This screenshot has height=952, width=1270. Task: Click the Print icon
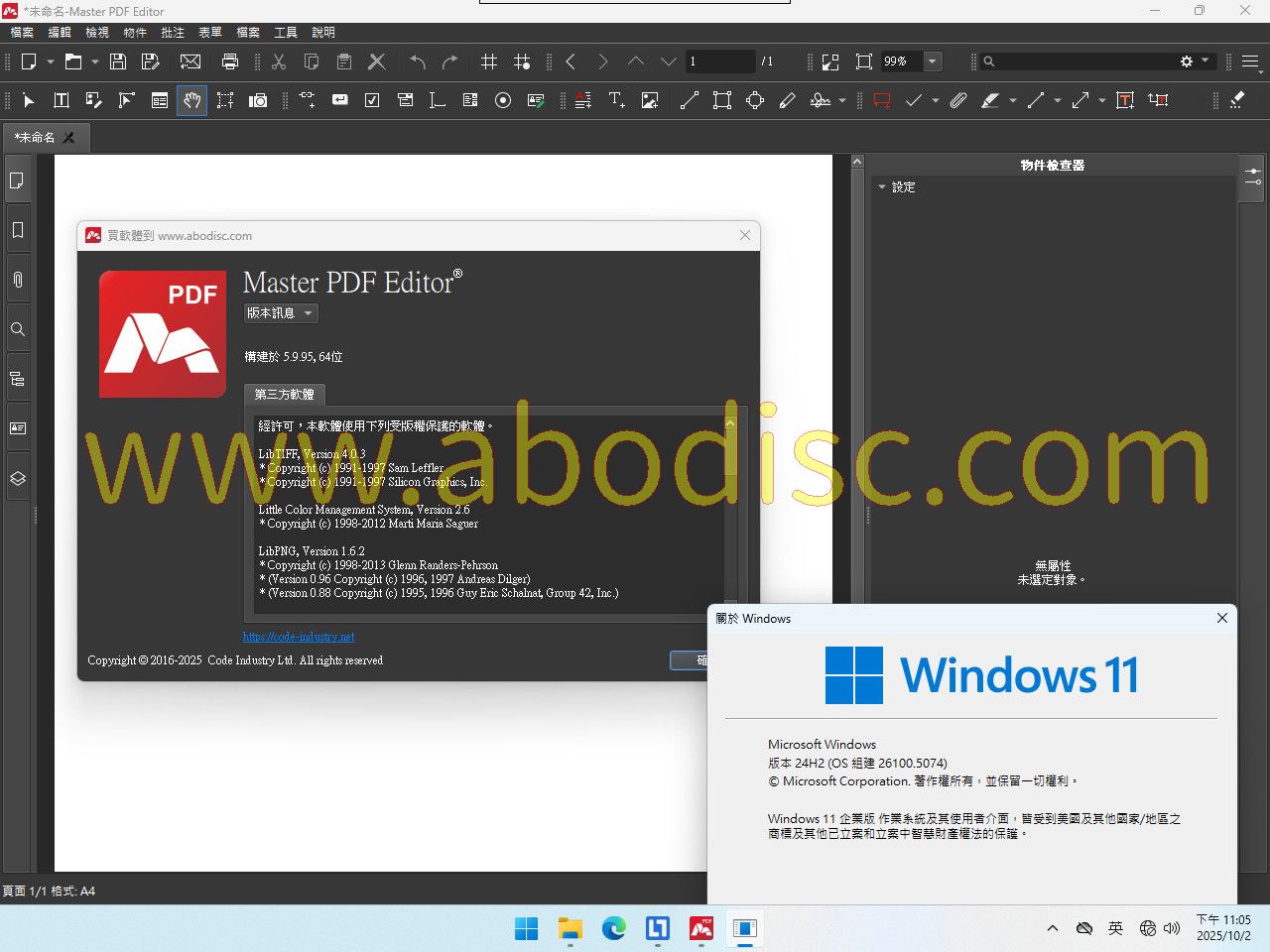(x=230, y=61)
